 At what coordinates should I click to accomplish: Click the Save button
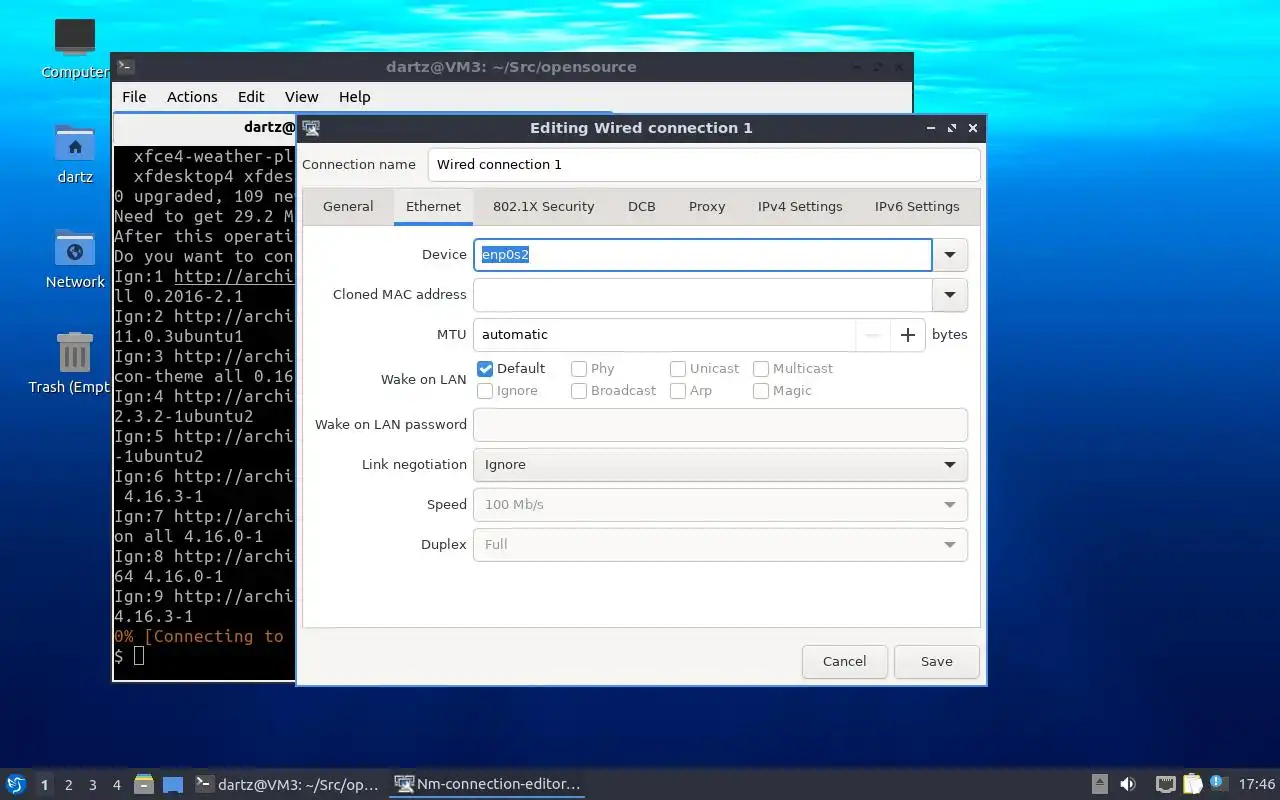pos(936,661)
